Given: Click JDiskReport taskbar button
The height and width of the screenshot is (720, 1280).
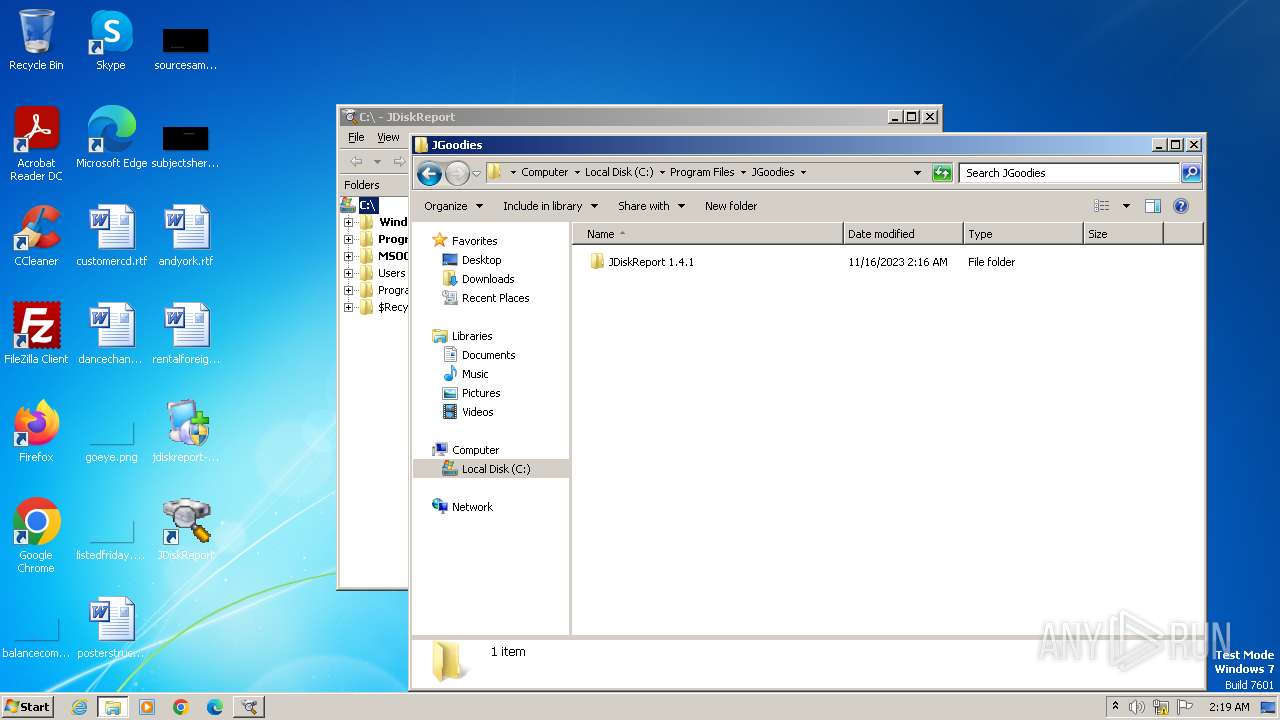Looking at the screenshot, I should coord(249,707).
